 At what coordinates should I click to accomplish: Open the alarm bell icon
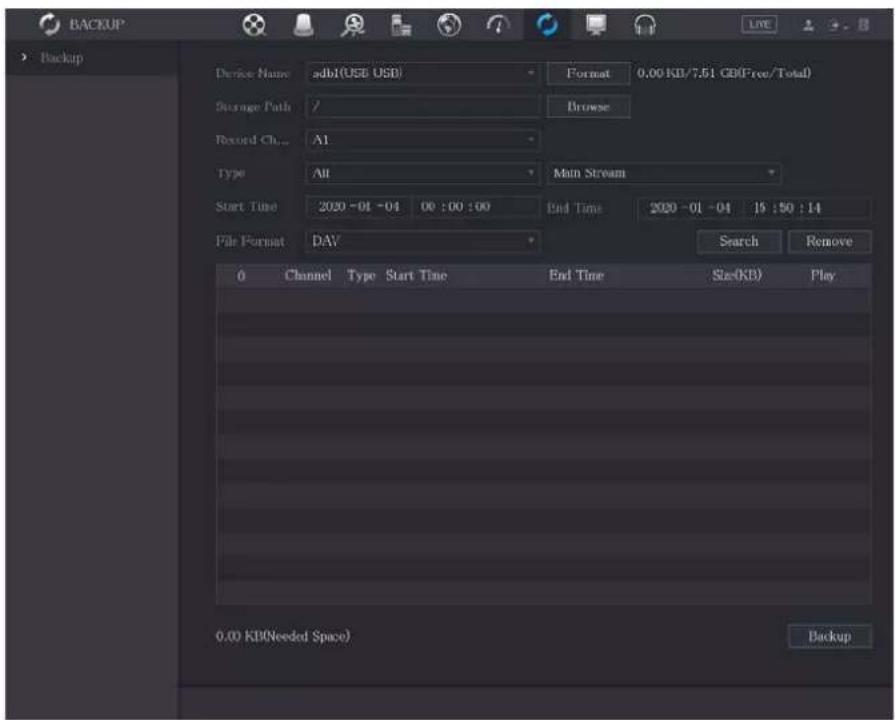point(303,25)
